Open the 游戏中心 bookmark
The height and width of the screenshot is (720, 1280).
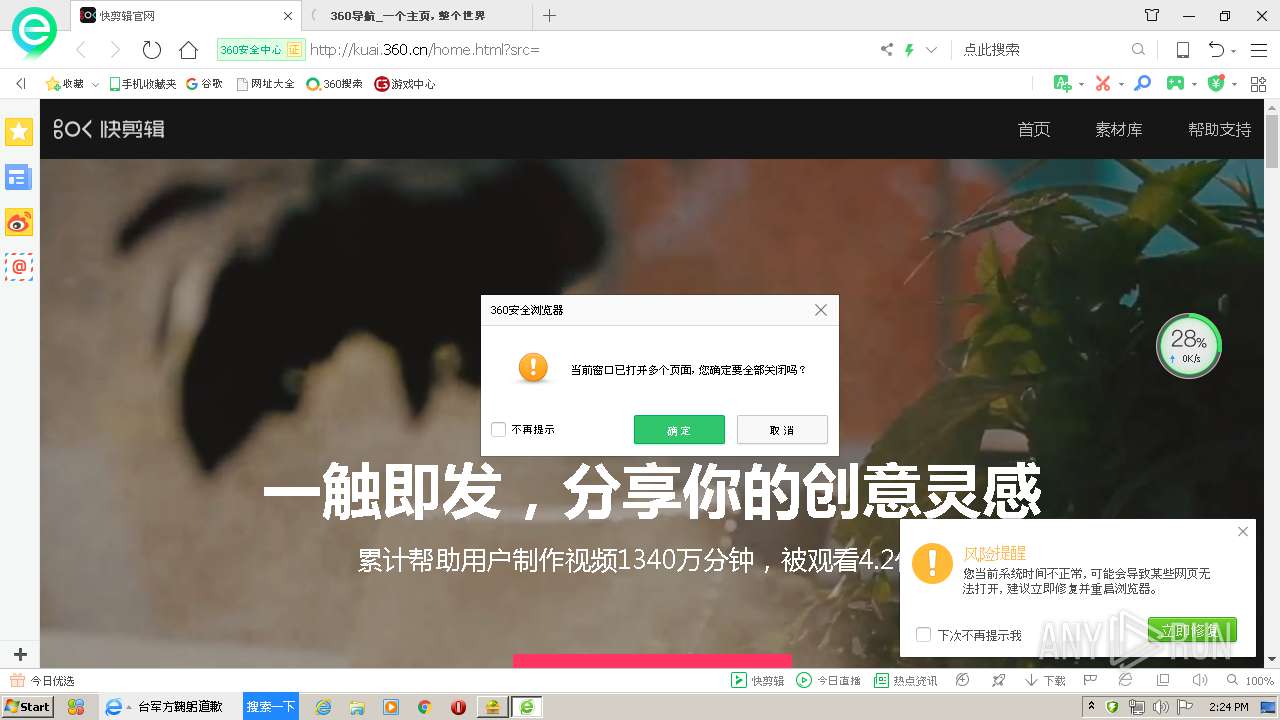pos(404,84)
